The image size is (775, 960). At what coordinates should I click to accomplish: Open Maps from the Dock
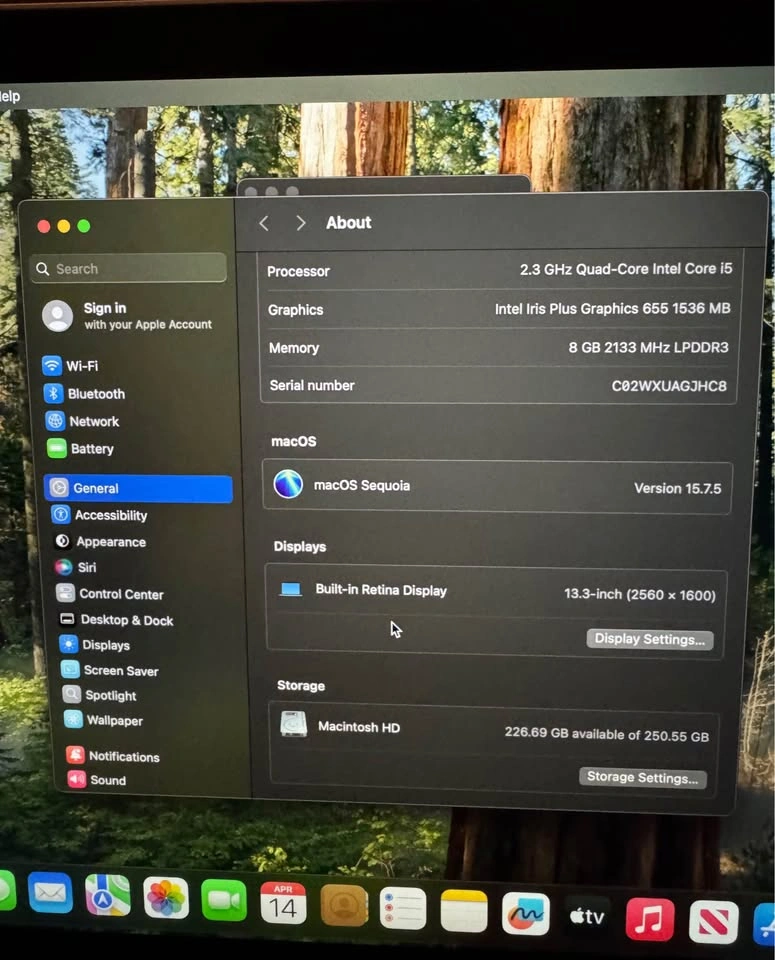coord(108,896)
